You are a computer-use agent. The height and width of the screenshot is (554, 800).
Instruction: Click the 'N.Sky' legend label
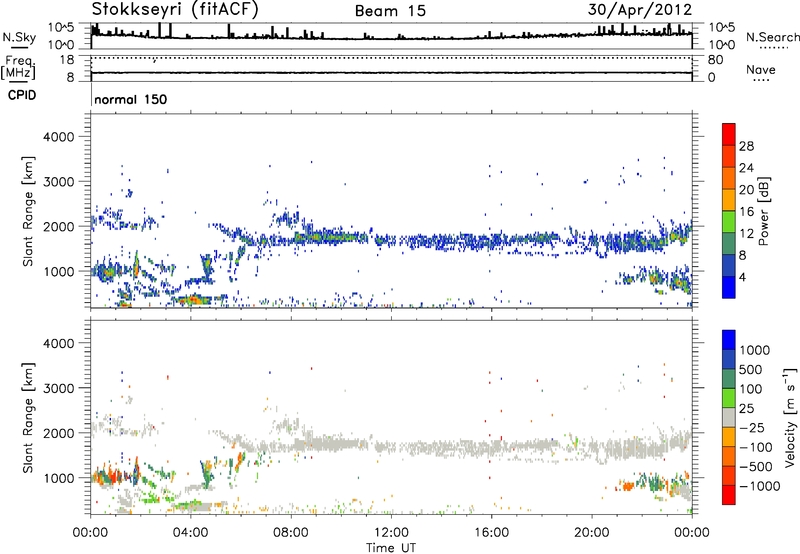[x=19, y=37]
